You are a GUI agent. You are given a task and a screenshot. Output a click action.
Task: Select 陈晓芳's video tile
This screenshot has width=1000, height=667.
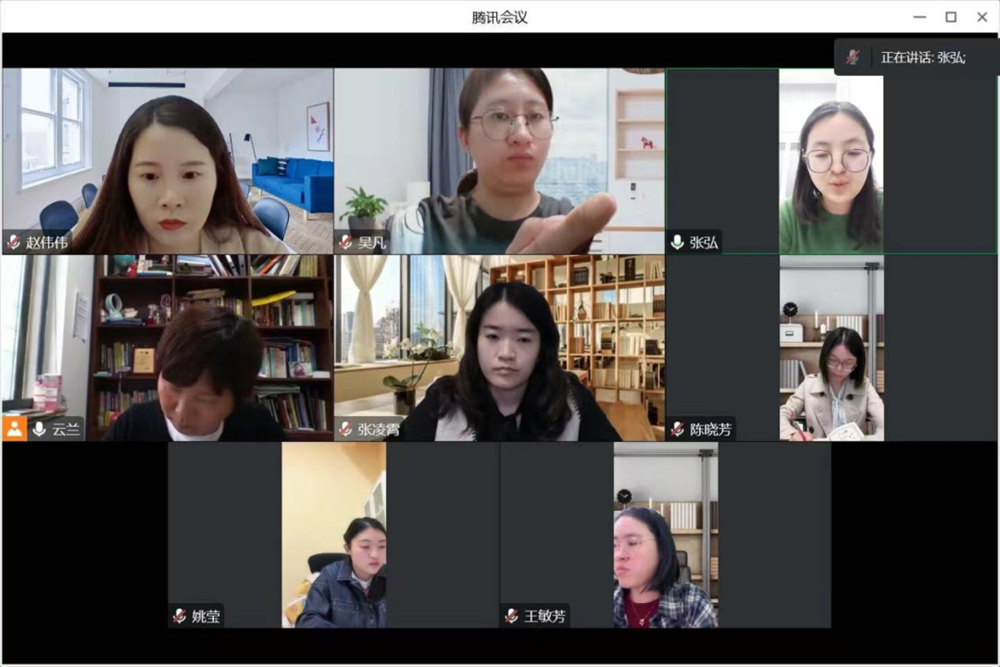click(831, 348)
